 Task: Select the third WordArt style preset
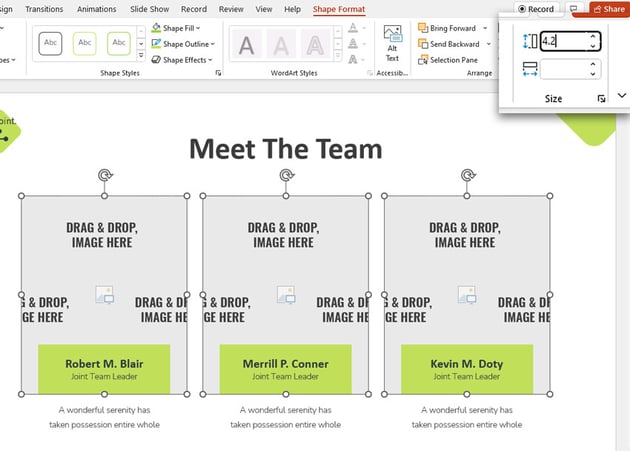[x=316, y=44]
